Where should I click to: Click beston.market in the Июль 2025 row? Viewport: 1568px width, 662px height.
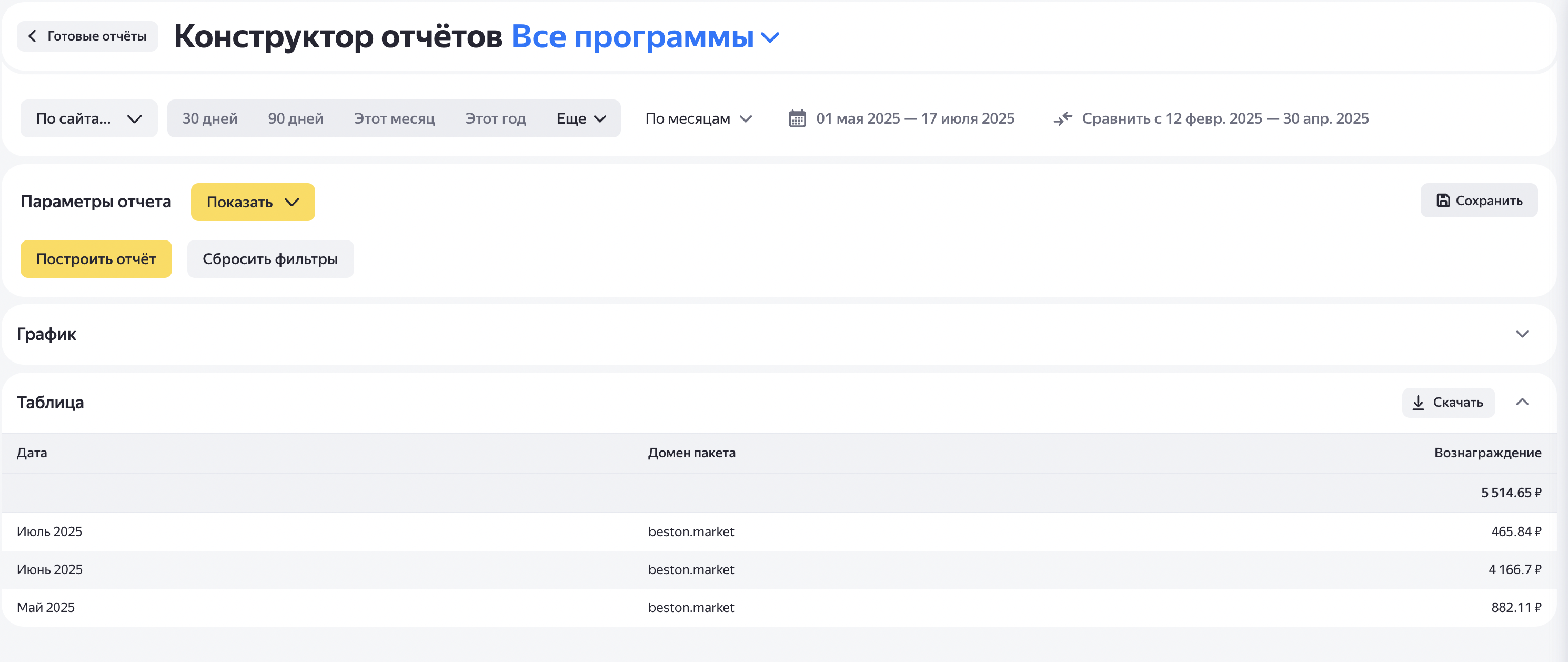coord(691,531)
